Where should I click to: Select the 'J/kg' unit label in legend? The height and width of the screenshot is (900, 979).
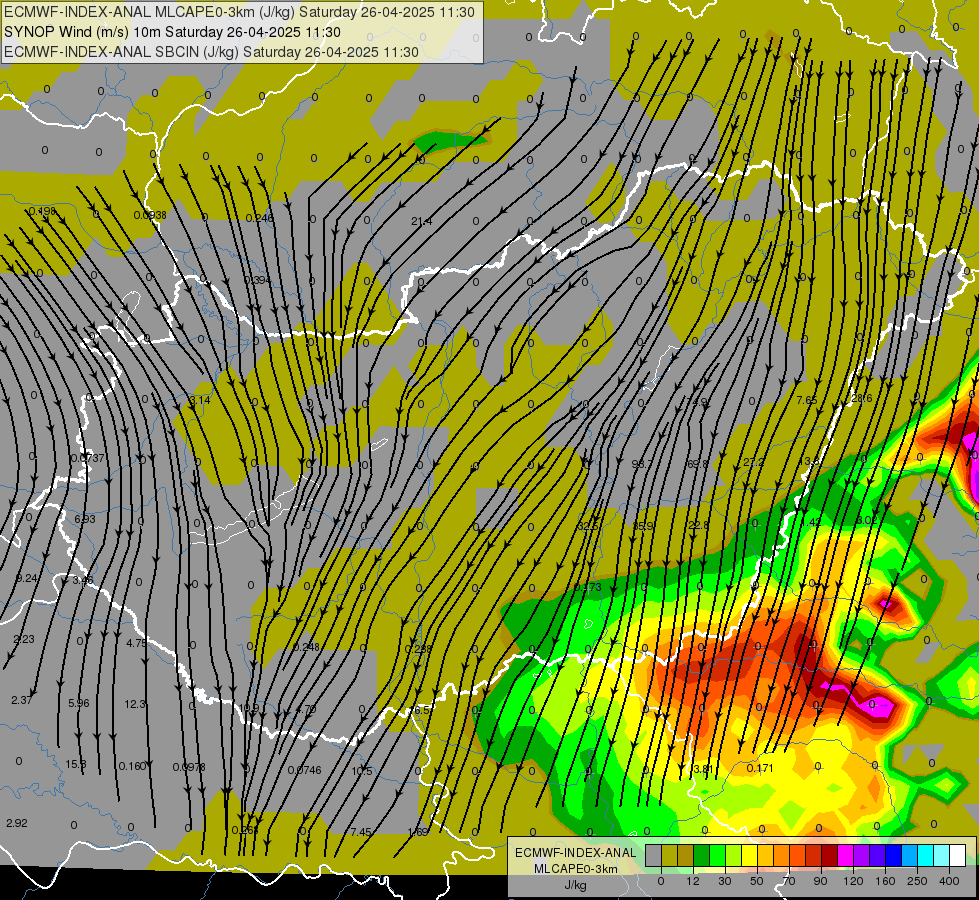tap(576, 884)
